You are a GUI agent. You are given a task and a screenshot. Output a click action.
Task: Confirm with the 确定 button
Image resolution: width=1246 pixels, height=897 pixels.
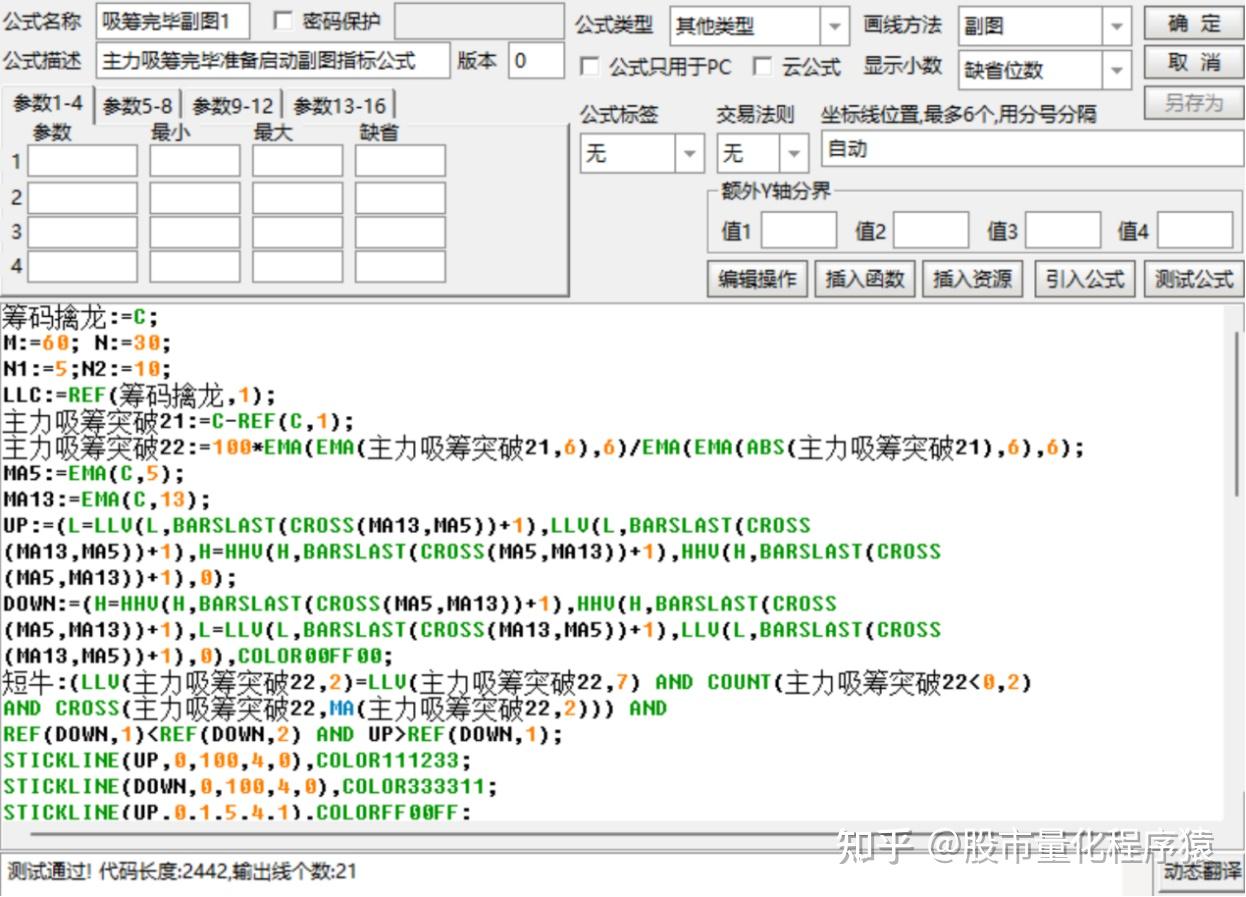1194,23
